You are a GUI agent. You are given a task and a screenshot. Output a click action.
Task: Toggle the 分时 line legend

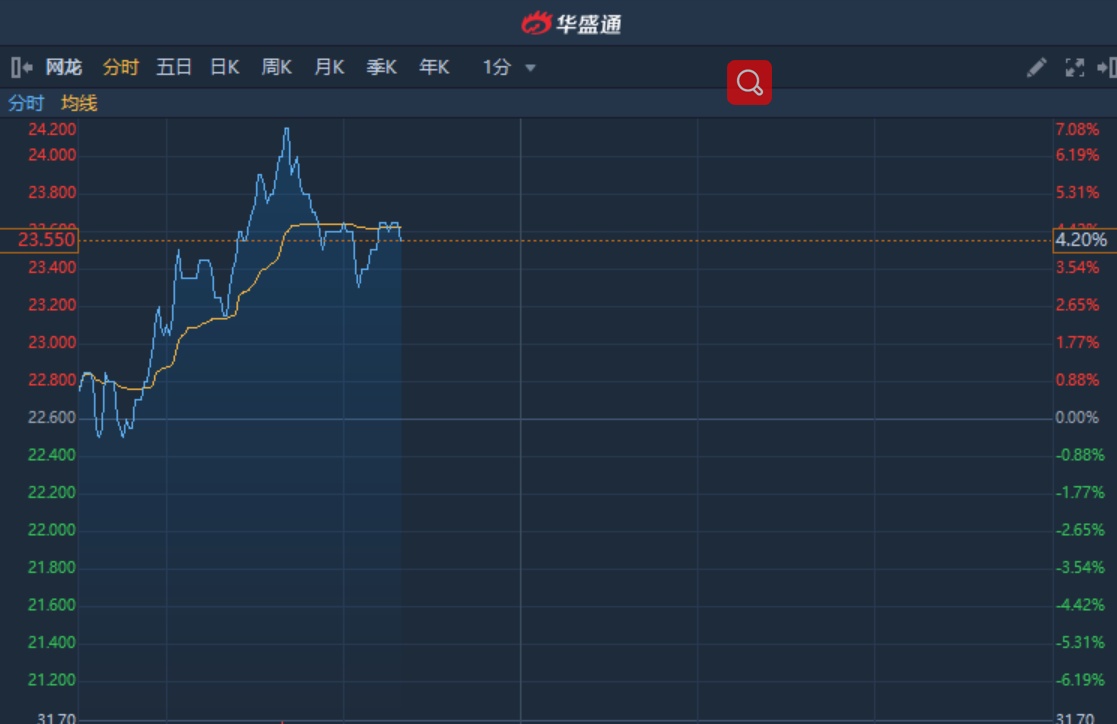click(26, 103)
